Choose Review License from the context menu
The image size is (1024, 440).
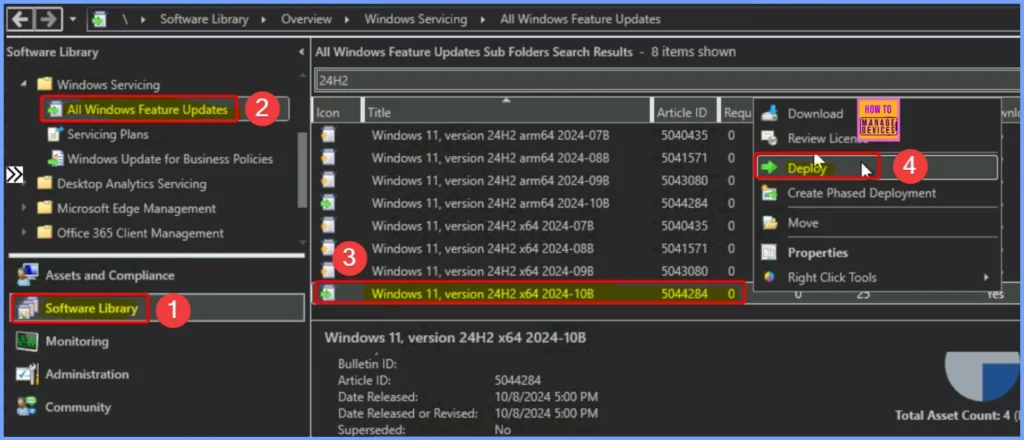click(827, 138)
